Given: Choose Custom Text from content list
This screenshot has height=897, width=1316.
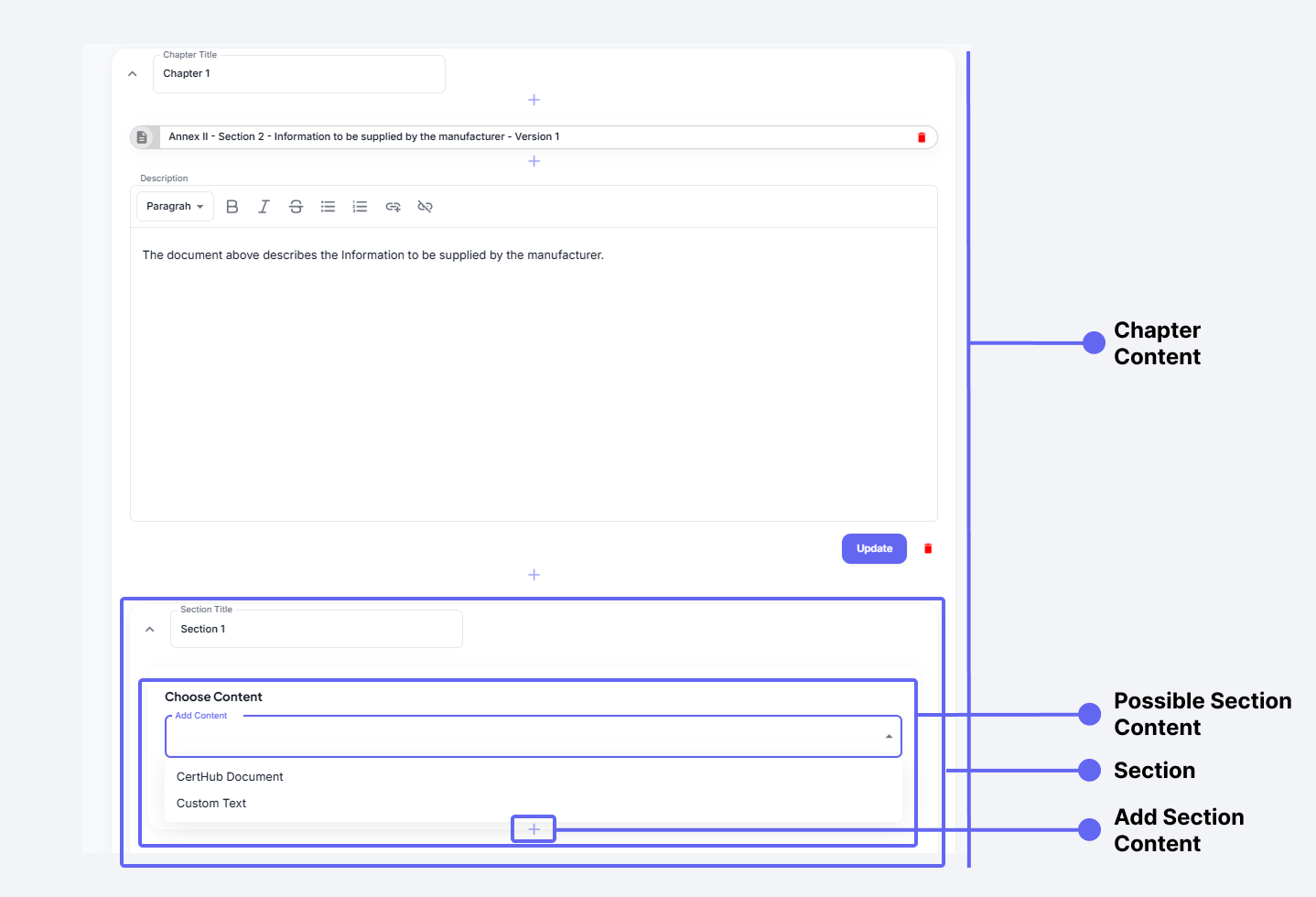Looking at the screenshot, I should tap(211, 804).
